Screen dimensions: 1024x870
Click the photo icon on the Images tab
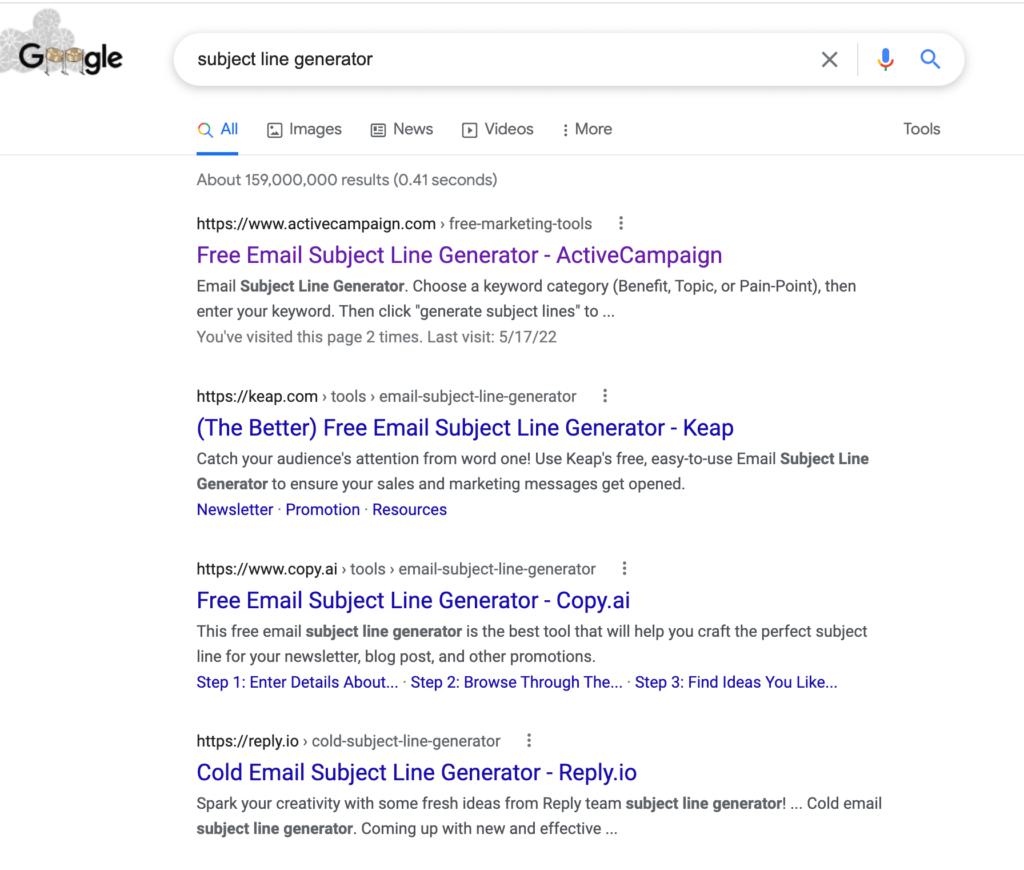[273, 129]
